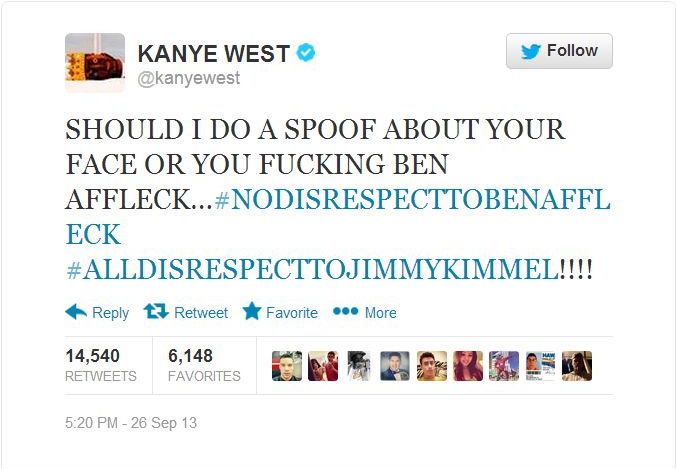Click the woman's avatar among retweeters
Screen dimensions: 676x469
coord(468,366)
